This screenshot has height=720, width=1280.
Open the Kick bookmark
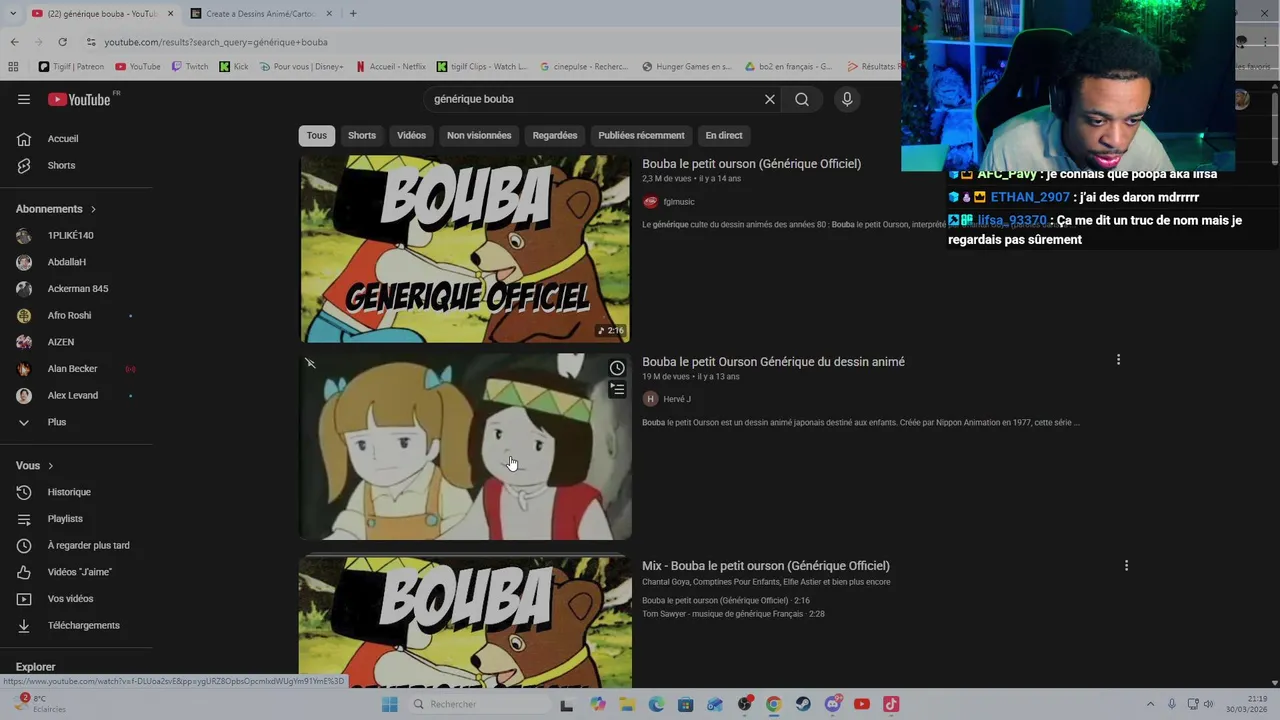(234, 67)
